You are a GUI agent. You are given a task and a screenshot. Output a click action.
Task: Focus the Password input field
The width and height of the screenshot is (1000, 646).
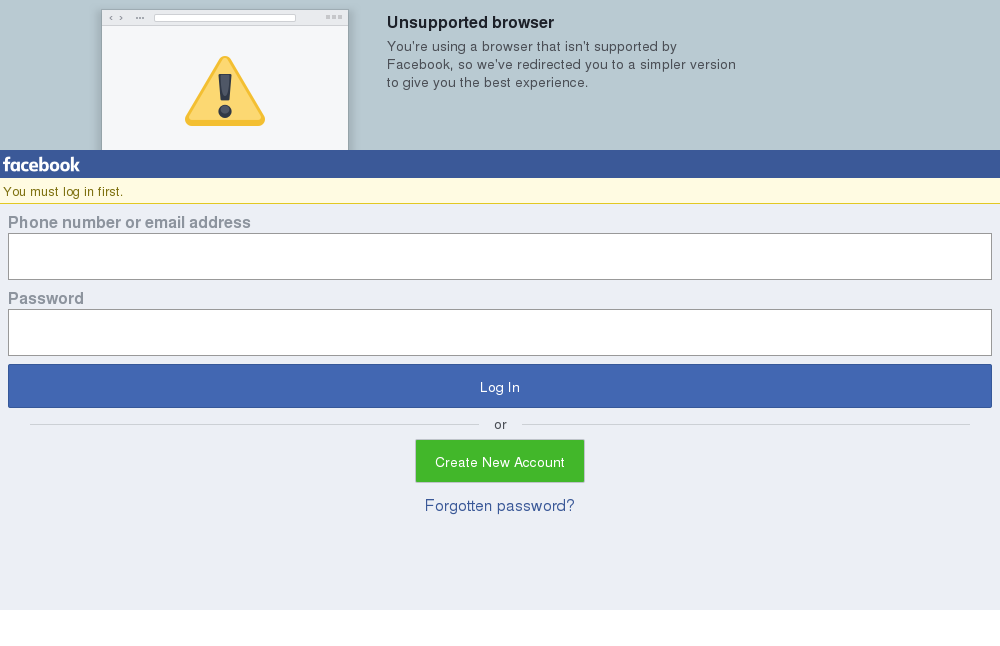coord(499,332)
